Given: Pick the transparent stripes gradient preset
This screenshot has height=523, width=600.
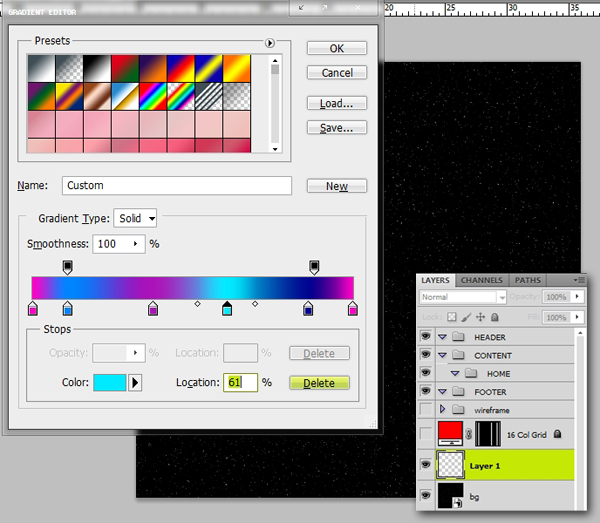Looking at the screenshot, I should pos(209,96).
